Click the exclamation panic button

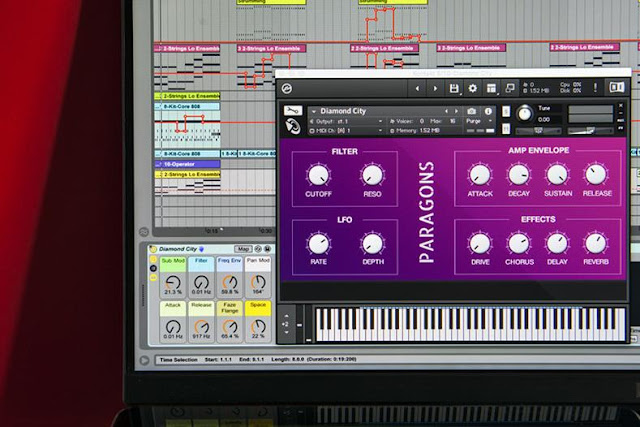click(x=595, y=87)
